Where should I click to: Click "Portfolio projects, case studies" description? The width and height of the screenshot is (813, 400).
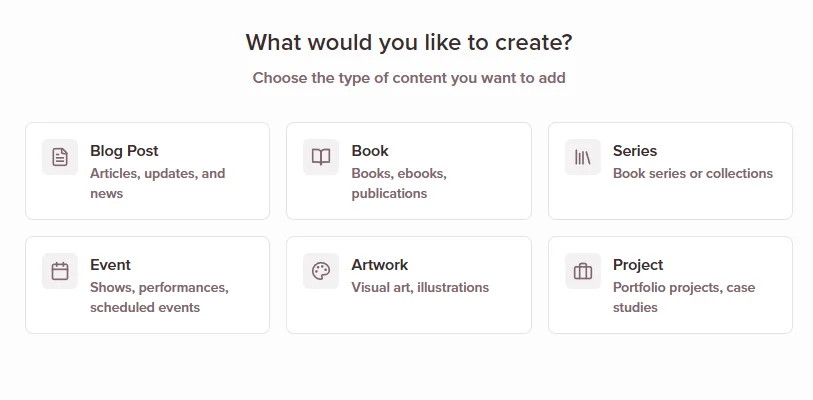click(x=684, y=297)
